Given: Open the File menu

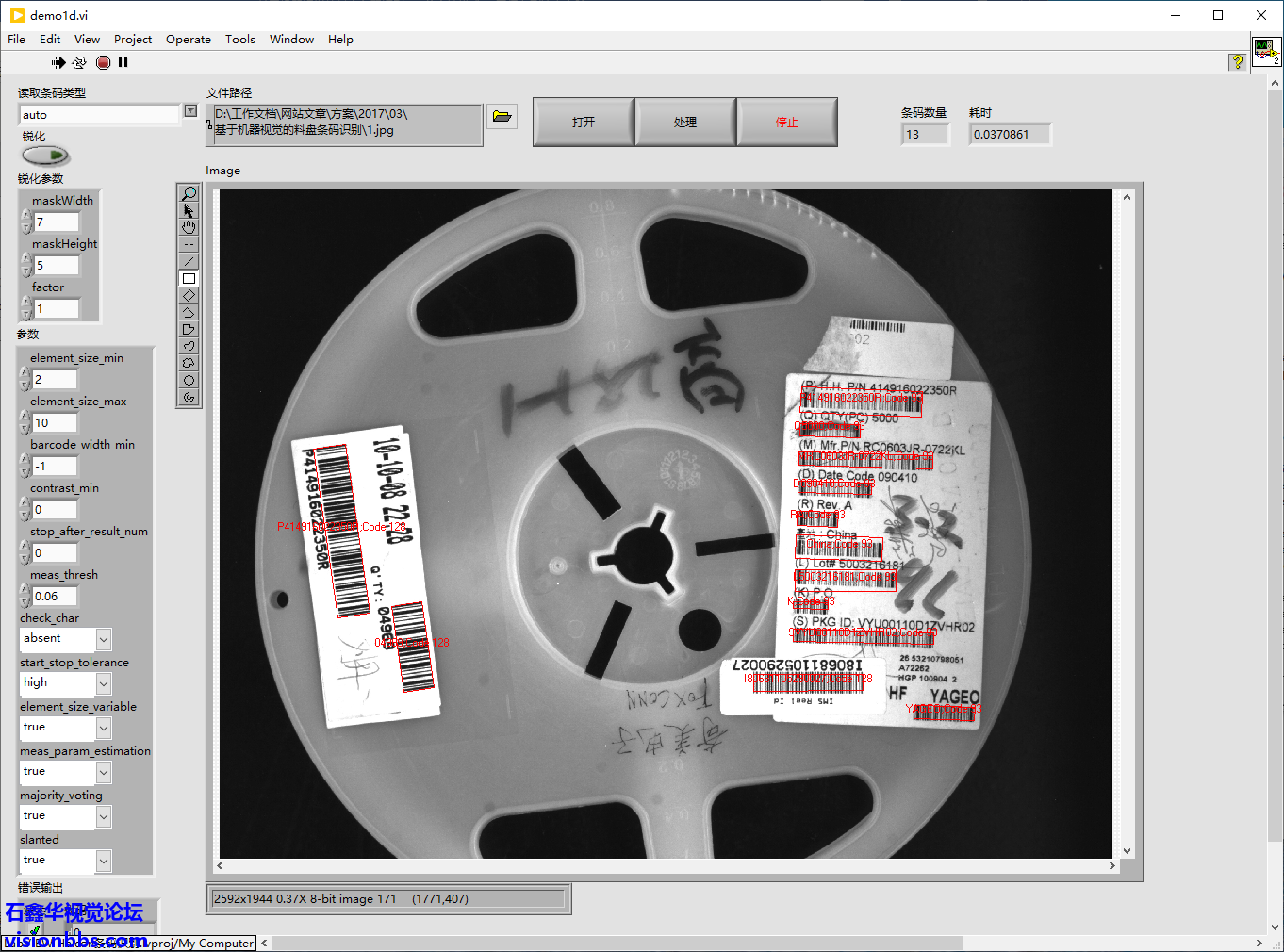Looking at the screenshot, I should coord(17,40).
